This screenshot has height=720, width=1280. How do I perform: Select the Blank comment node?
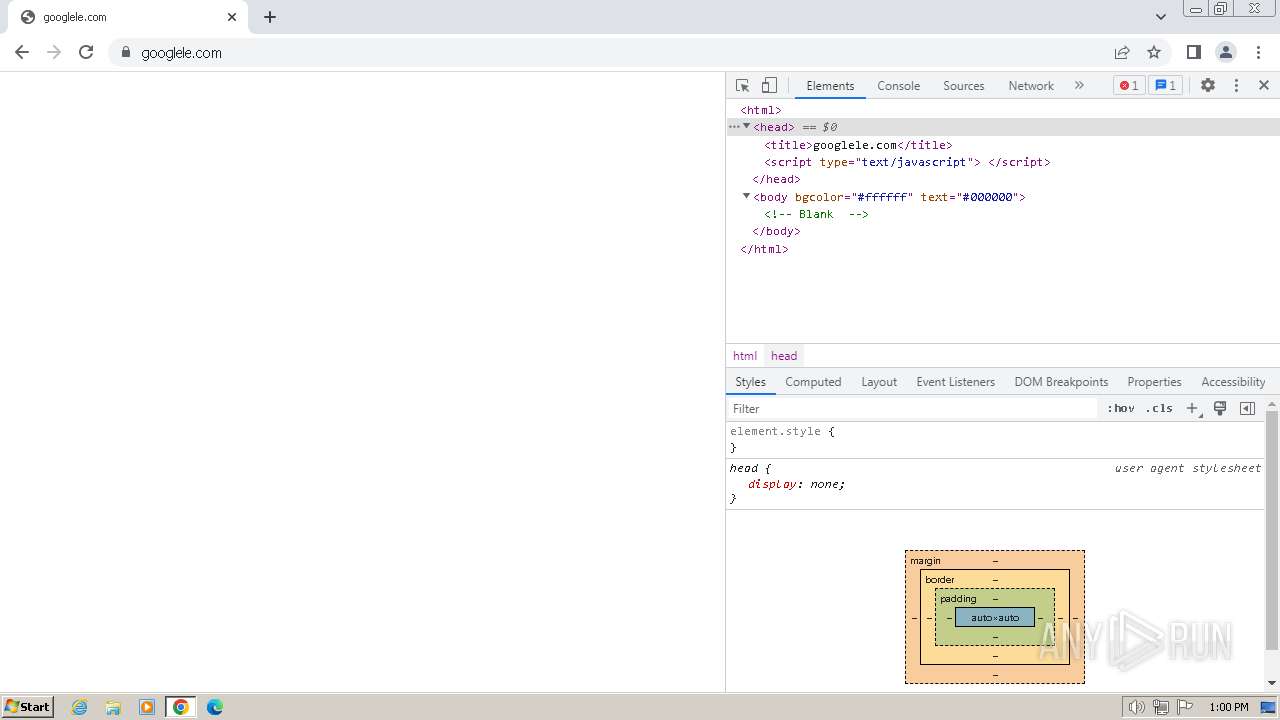[x=816, y=214]
